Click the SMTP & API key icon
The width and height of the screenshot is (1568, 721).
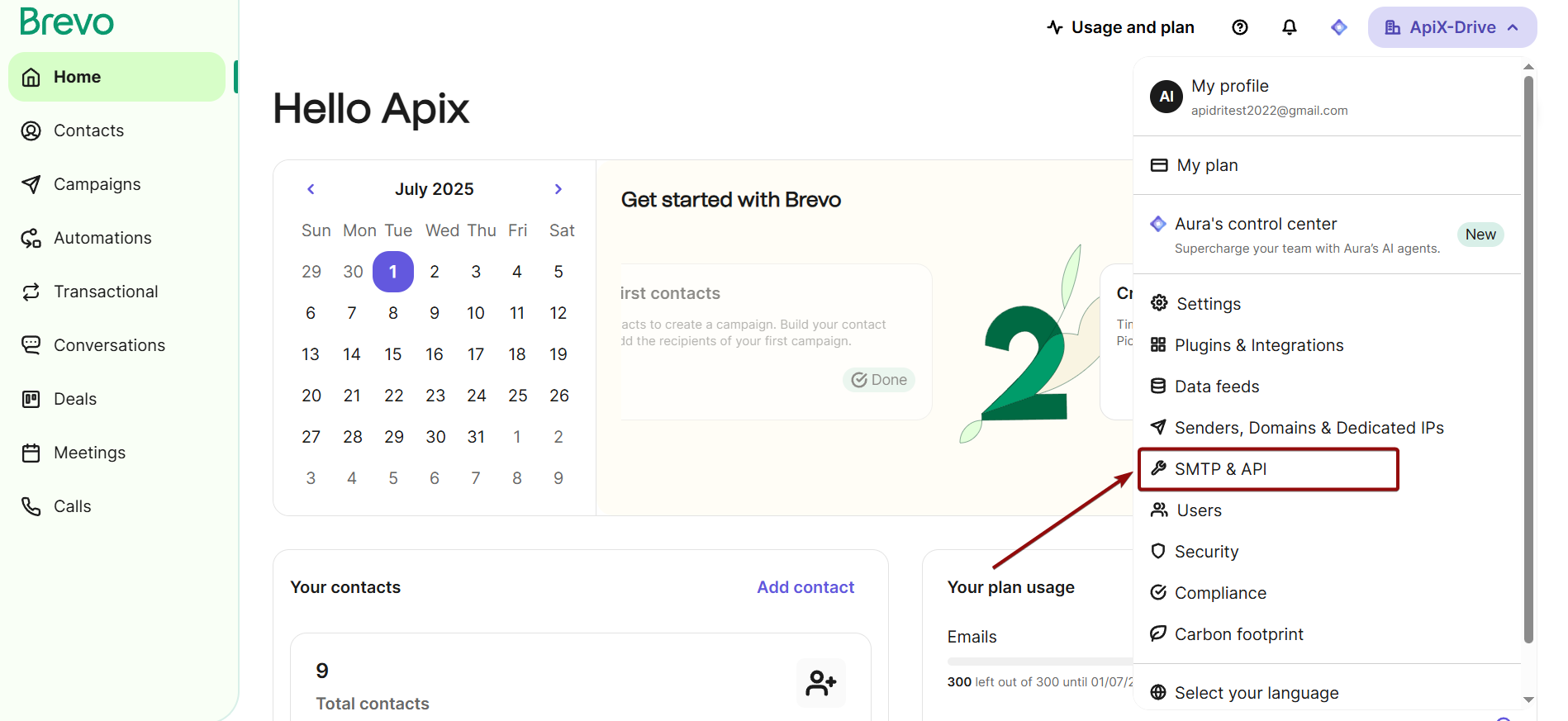pyautogui.click(x=1158, y=468)
